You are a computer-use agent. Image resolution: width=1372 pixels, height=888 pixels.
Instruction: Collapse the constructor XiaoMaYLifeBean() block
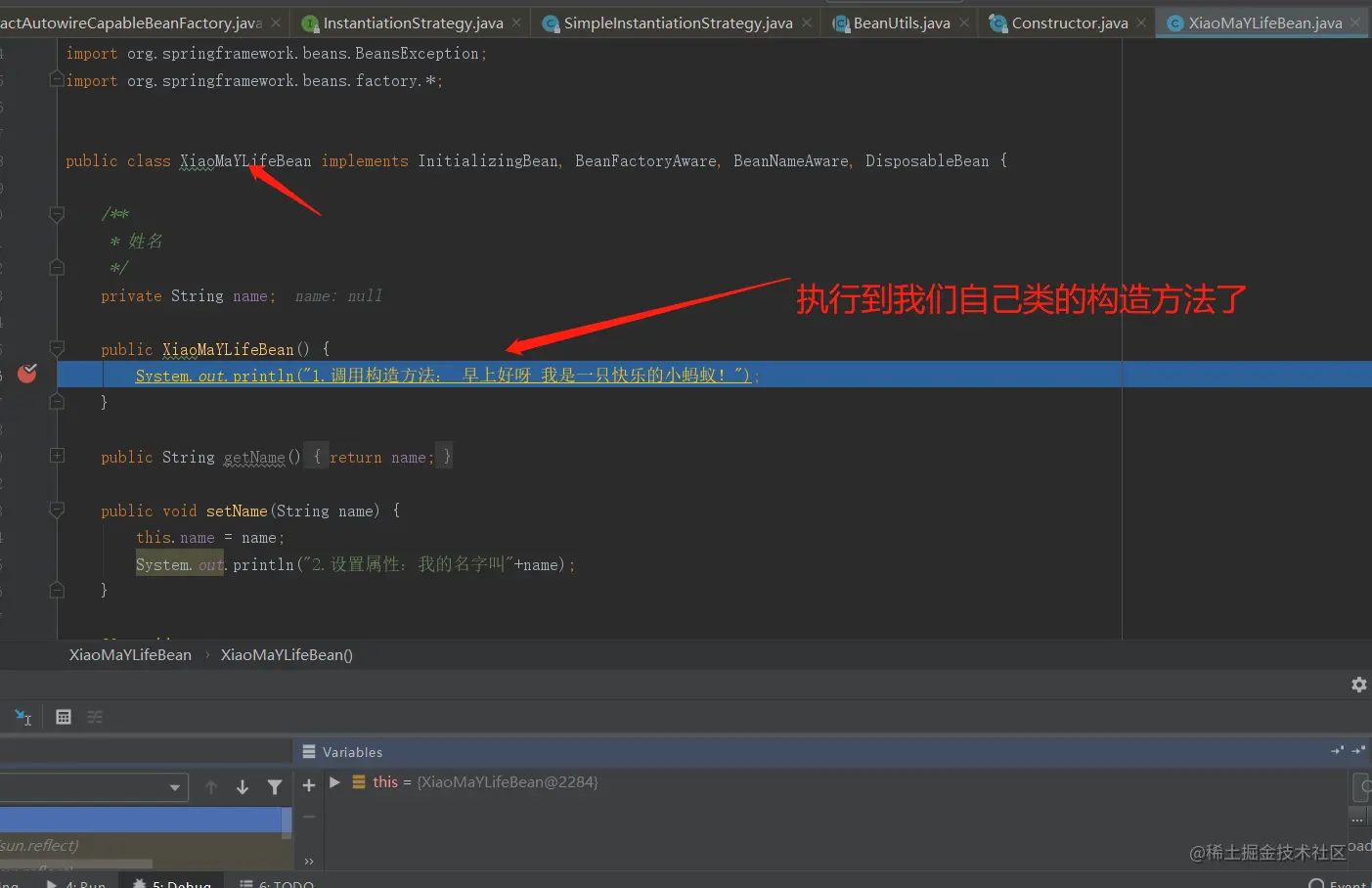[x=57, y=349]
